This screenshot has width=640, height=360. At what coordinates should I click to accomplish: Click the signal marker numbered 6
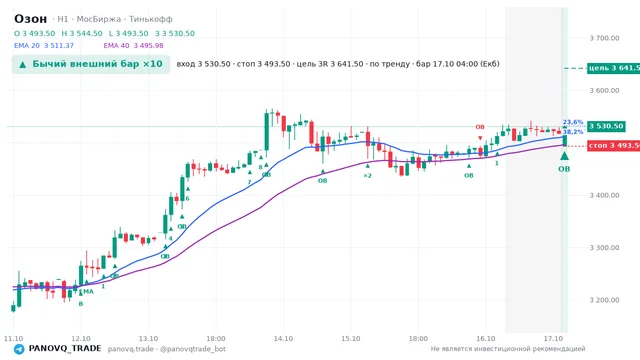(x=188, y=199)
